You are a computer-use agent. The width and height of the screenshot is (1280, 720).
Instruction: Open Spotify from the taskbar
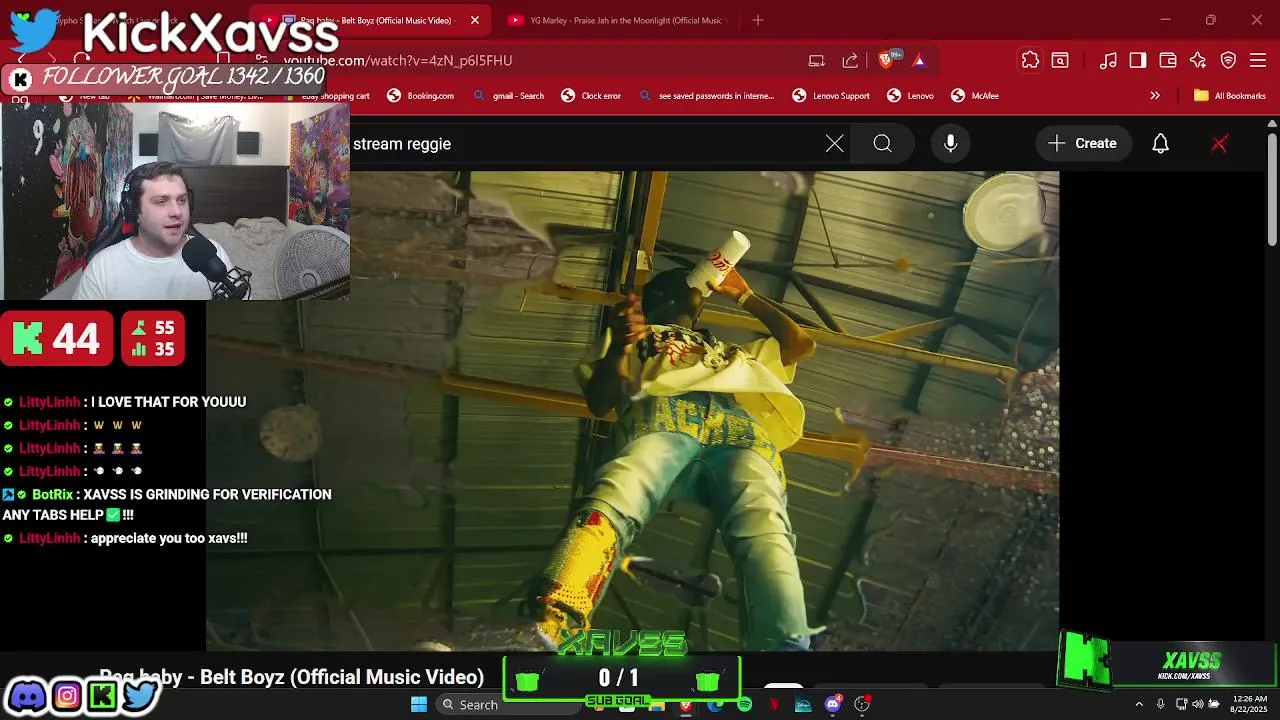(x=744, y=705)
